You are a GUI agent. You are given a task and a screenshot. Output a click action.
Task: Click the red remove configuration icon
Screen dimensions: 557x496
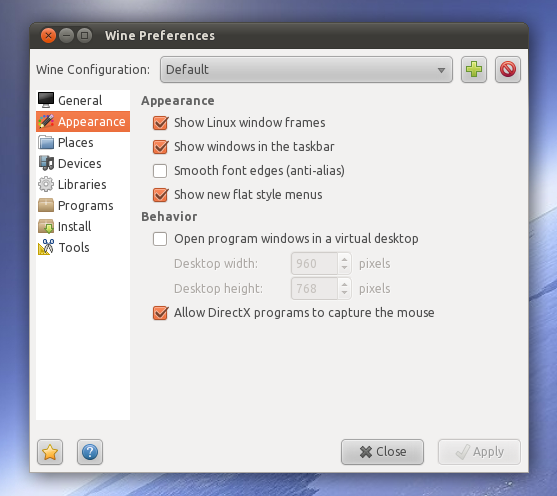(508, 69)
